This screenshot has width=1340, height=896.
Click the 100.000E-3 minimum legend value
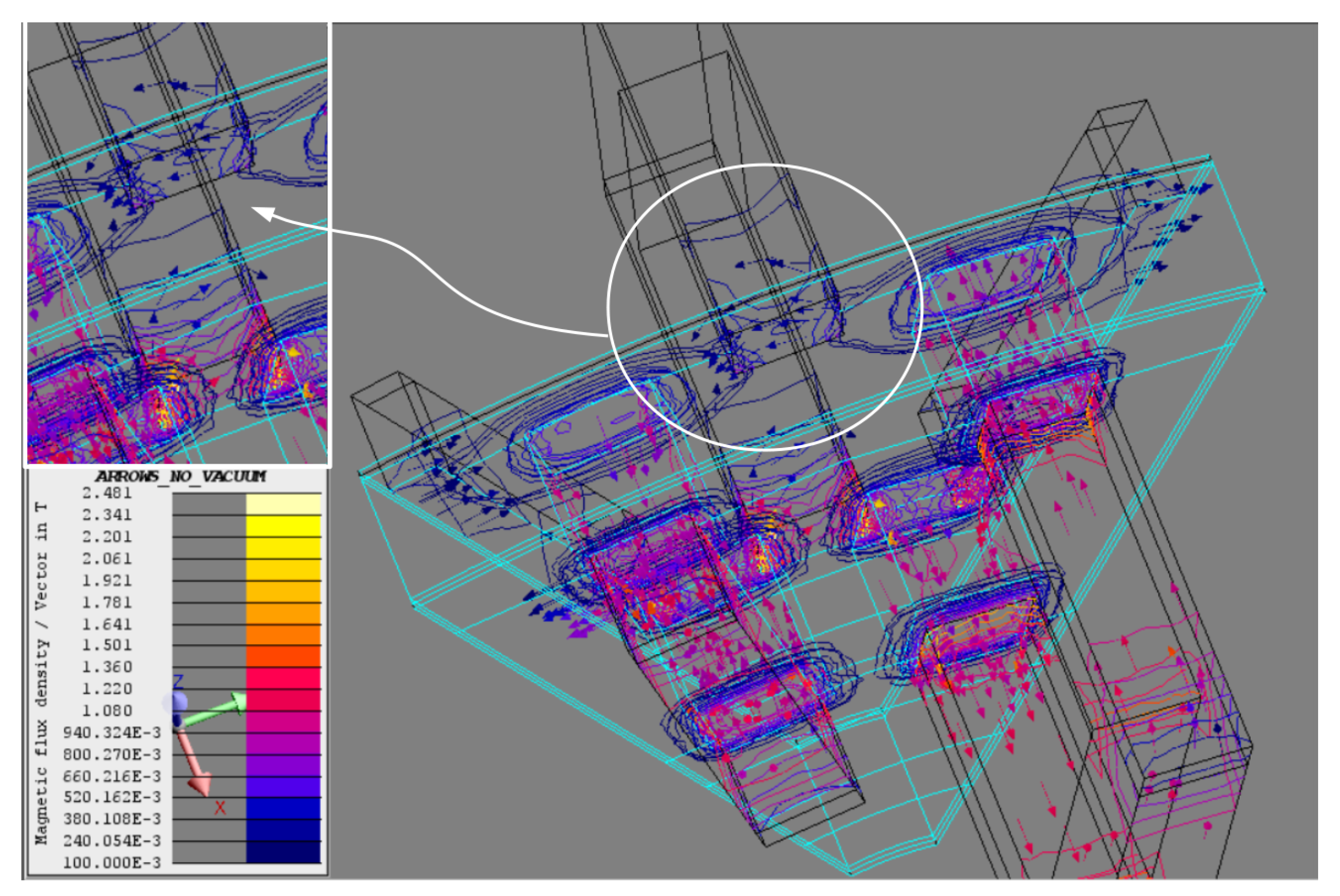pos(112,862)
